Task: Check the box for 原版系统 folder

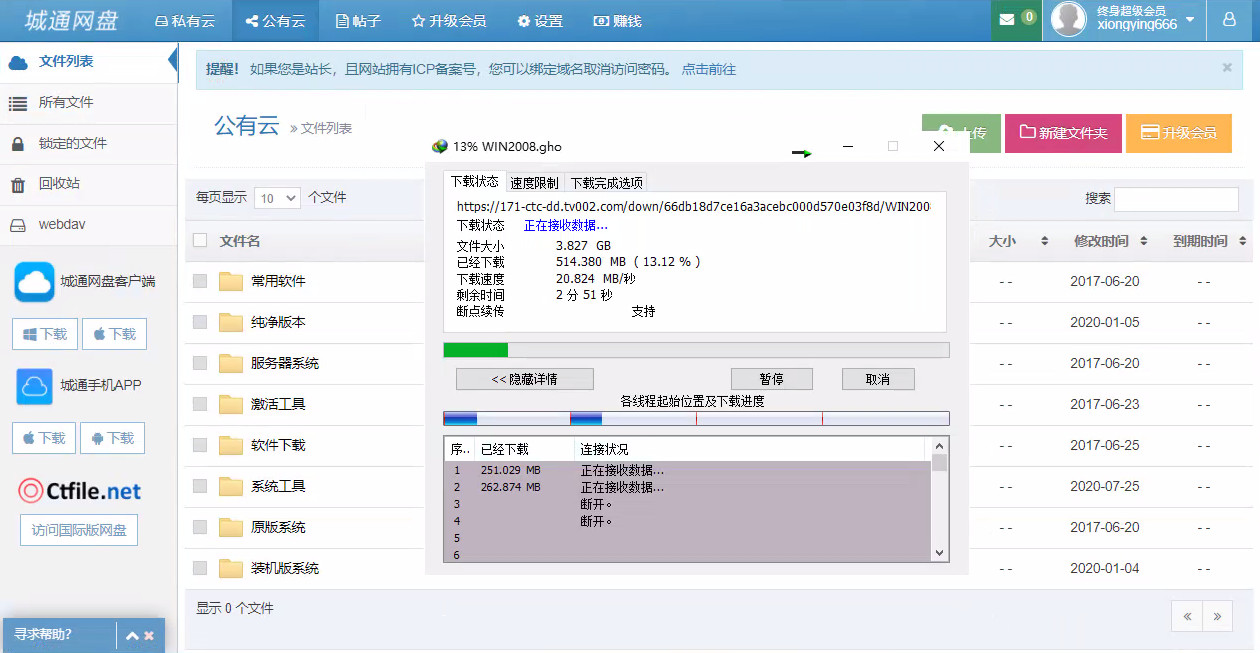Action: (x=200, y=527)
